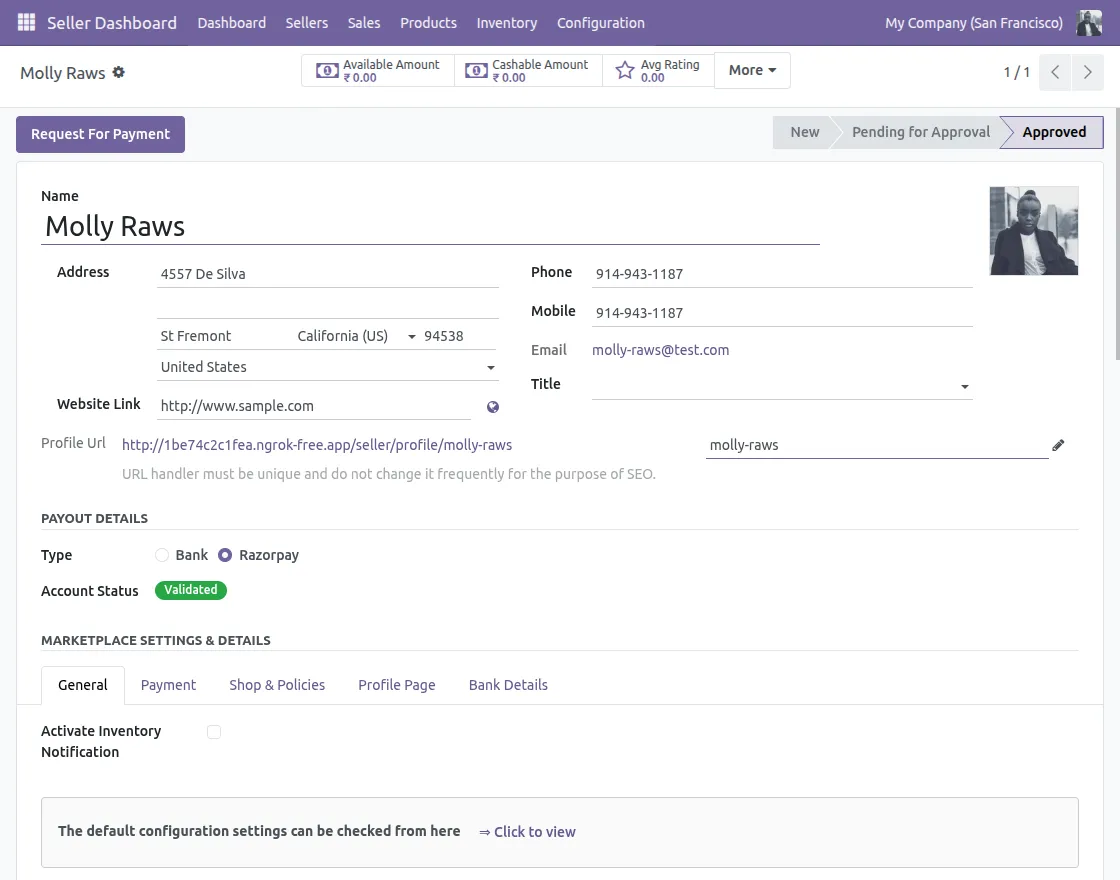Viewport: 1120px width, 880px height.
Task: Expand the Title dropdown
Action: pyautogui.click(x=964, y=386)
